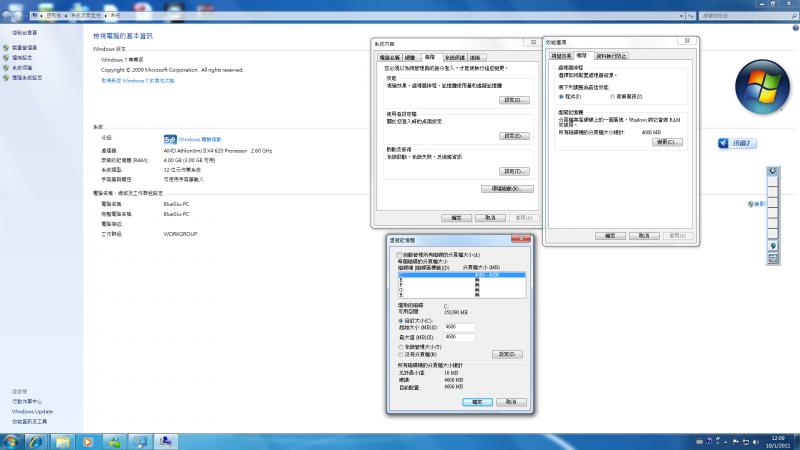Select the Custom size radio button

click(401, 320)
